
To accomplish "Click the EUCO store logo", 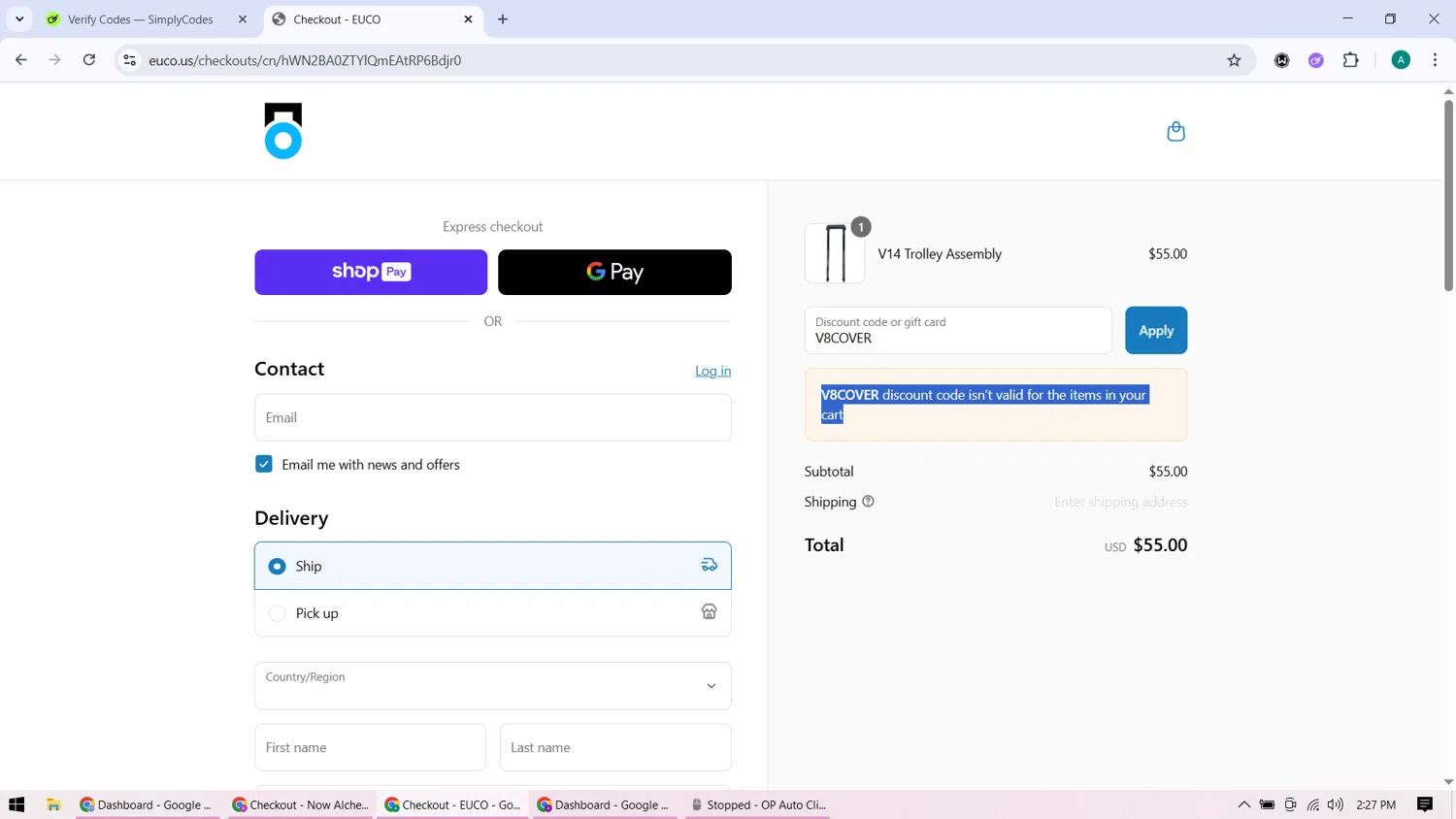I will point(283,131).
